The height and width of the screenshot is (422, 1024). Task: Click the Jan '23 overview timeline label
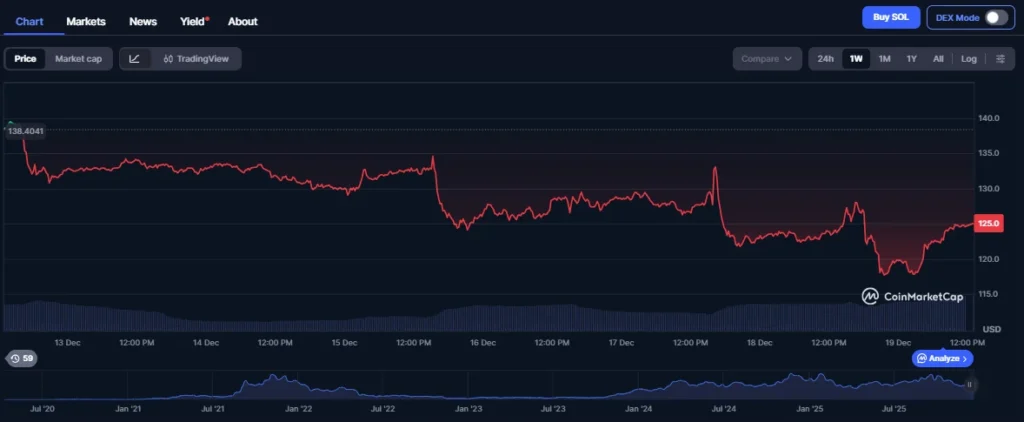point(468,409)
